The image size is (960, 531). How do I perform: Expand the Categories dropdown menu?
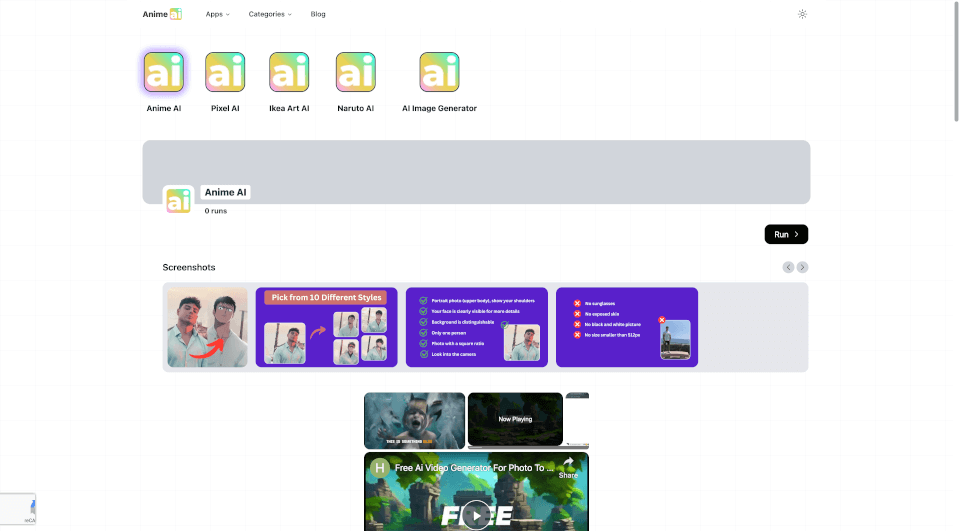270,14
